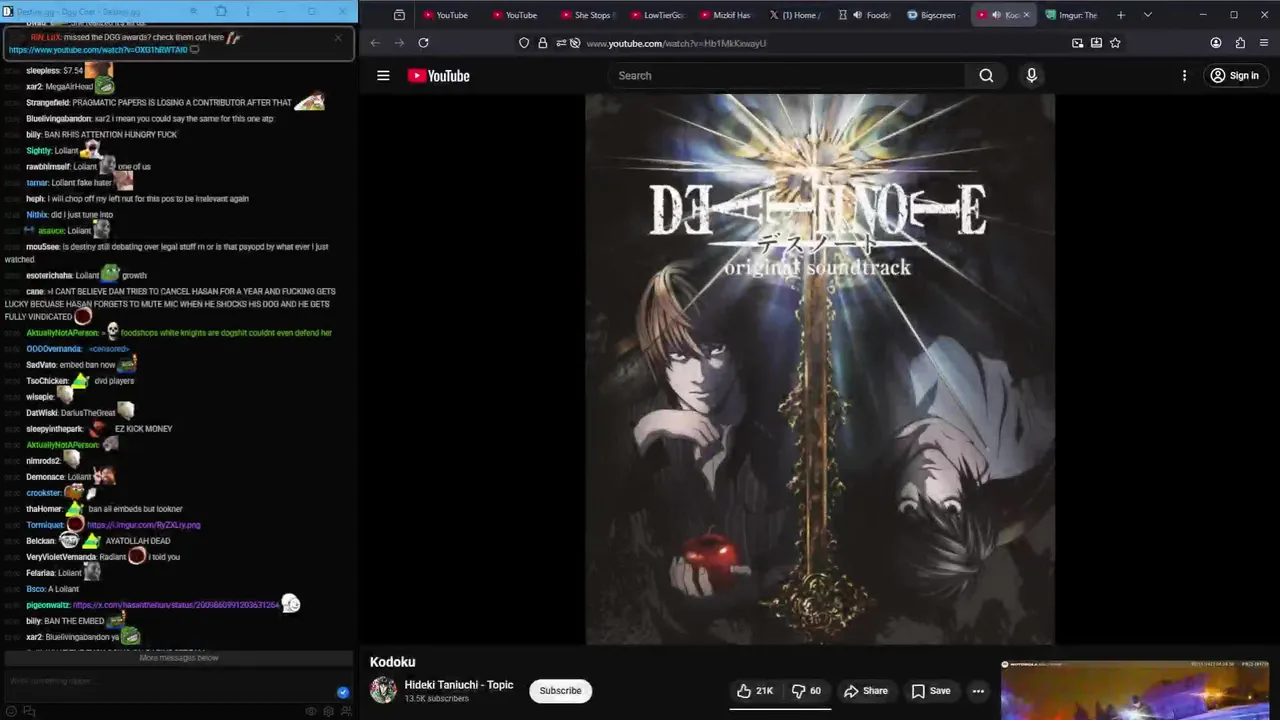This screenshot has width=1280, height=720.
Task: Open the browser extensions puzzle icon
Action: (1240, 43)
